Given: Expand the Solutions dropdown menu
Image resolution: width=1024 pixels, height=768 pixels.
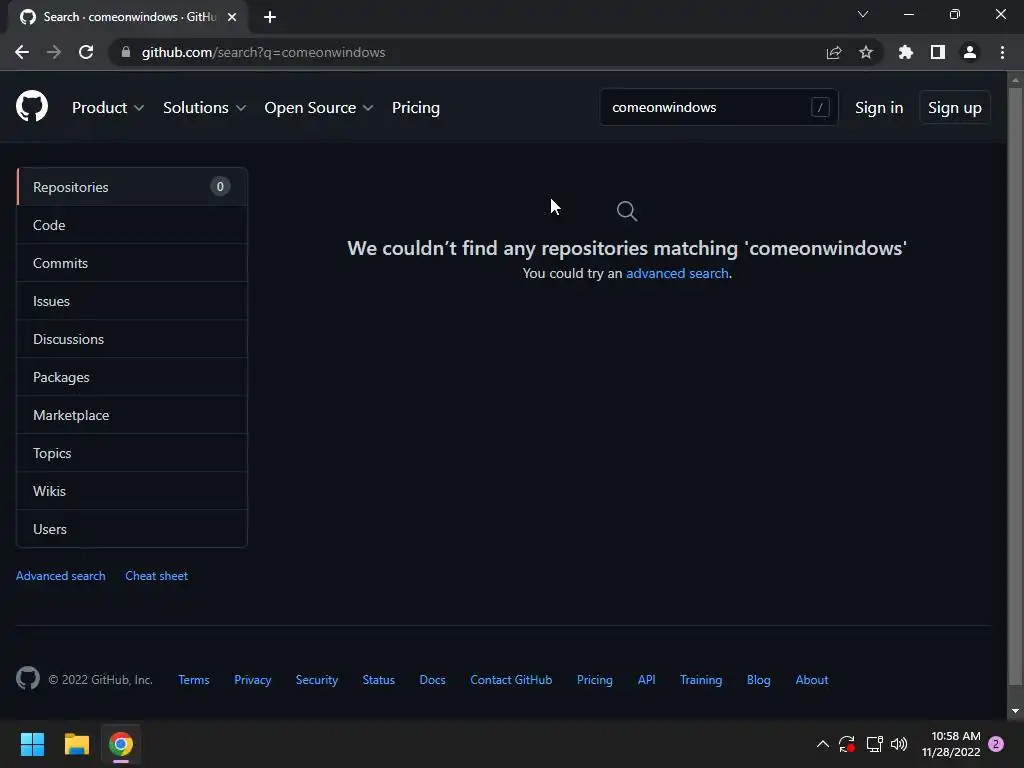Looking at the screenshot, I should click(204, 108).
